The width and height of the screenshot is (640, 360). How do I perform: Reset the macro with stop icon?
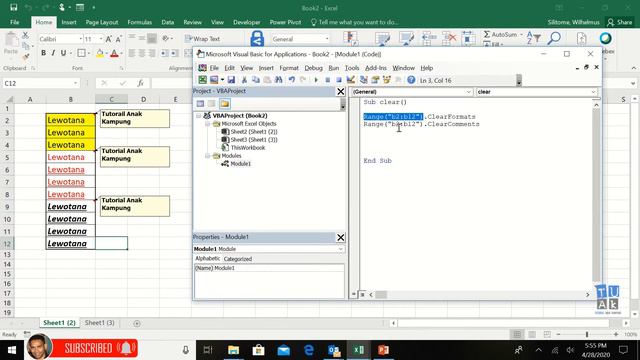click(x=339, y=80)
